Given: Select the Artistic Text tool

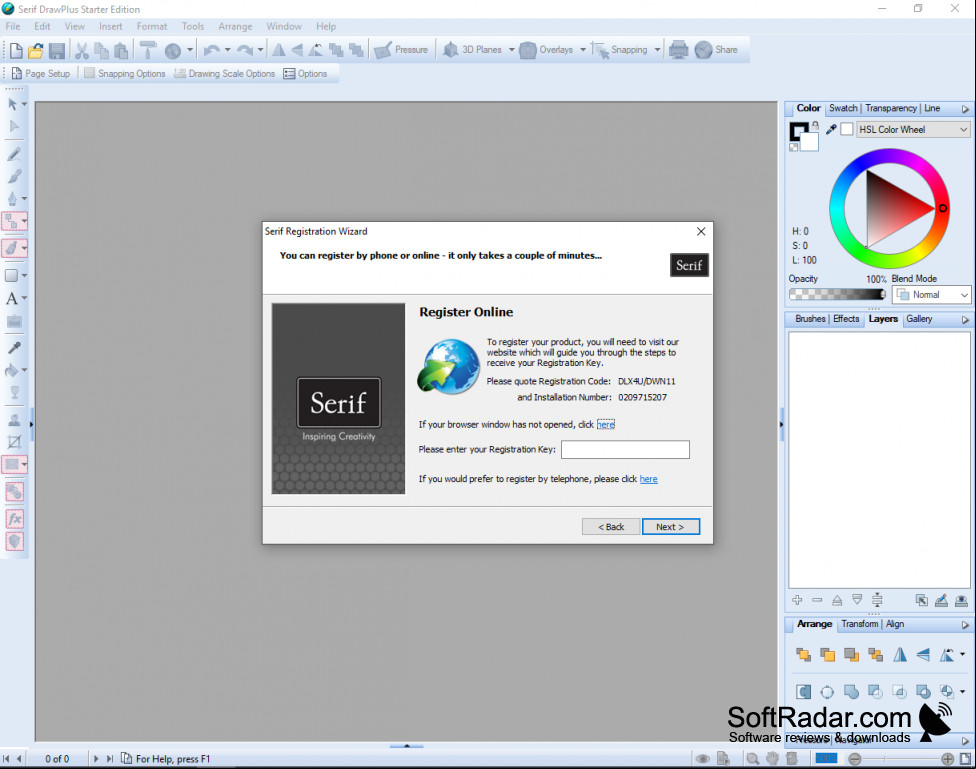Looking at the screenshot, I should pyautogui.click(x=12, y=298).
